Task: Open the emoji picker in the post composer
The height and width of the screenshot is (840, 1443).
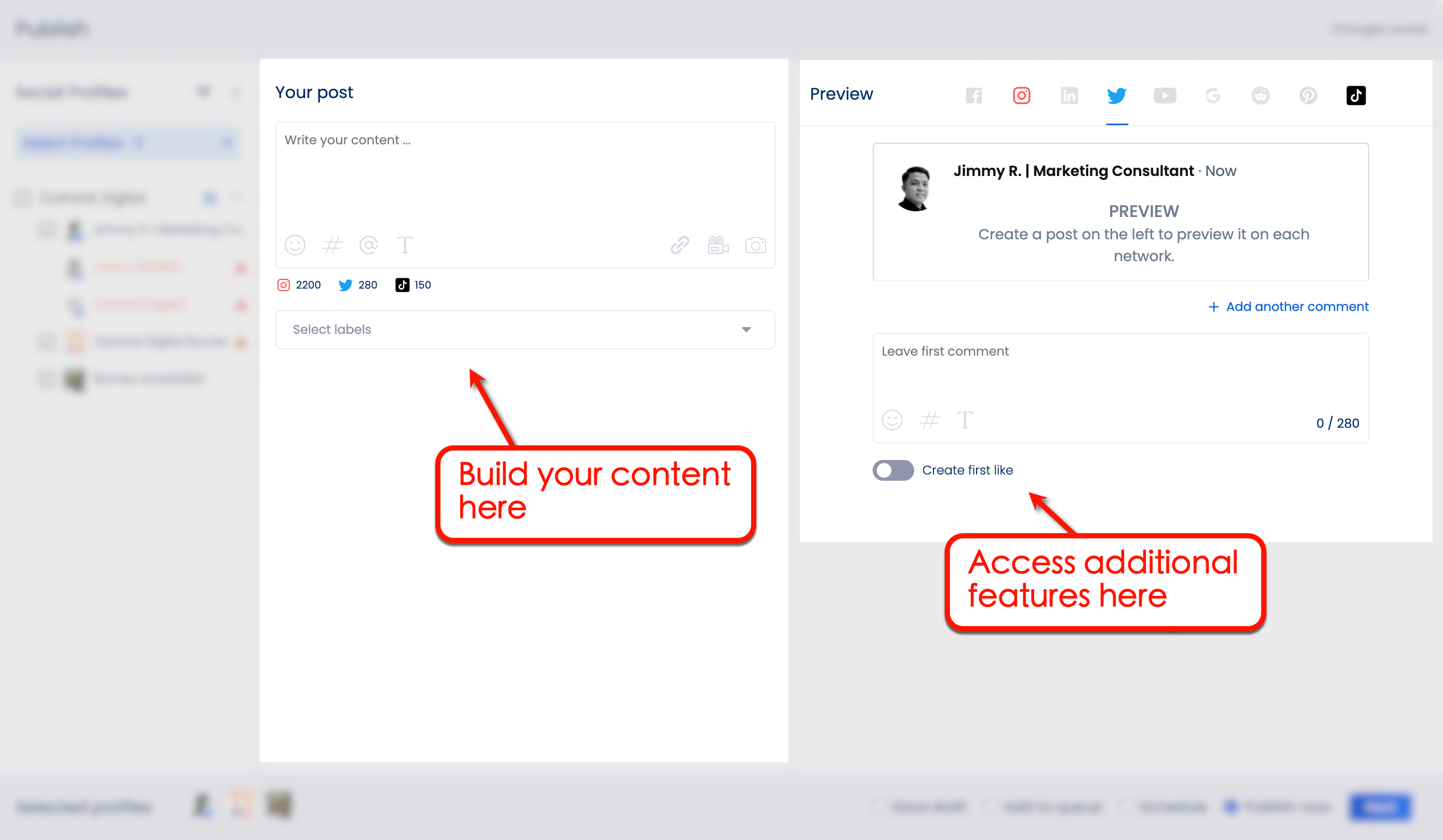Action: tap(296, 245)
